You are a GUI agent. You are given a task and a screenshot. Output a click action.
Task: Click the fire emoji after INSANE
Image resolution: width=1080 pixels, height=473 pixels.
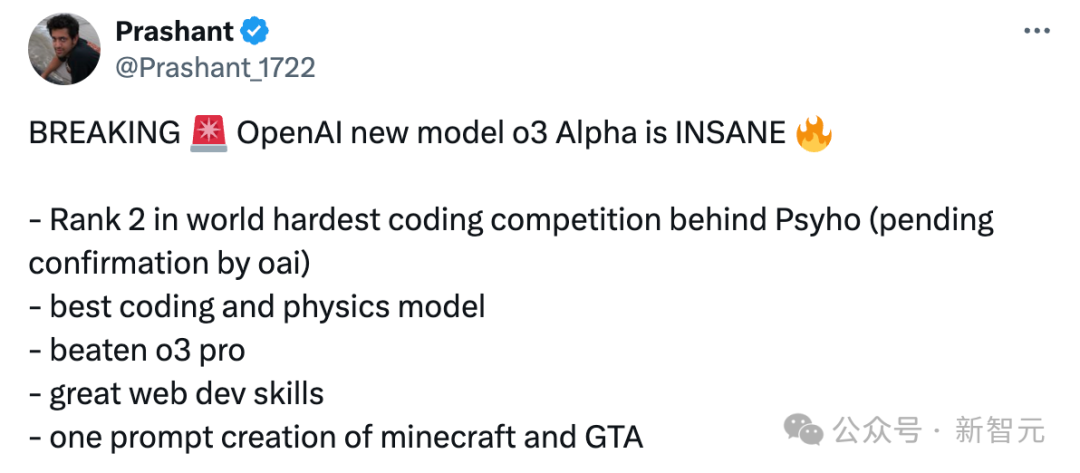click(x=813, y=134)
